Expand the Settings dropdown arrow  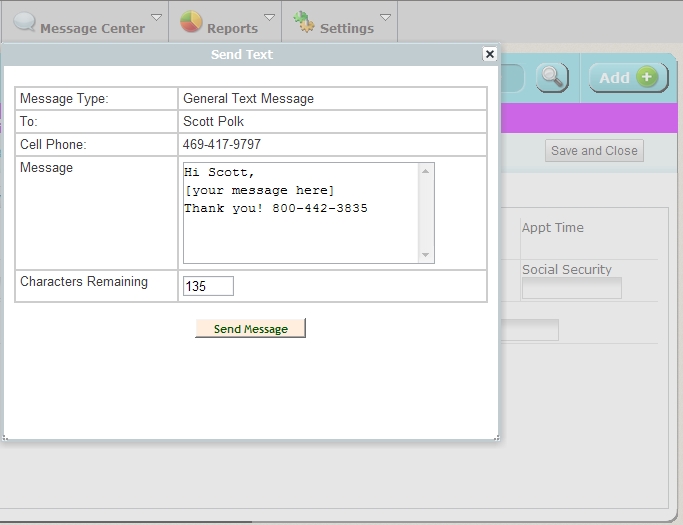pyautogui.click(x=385, y=17)
